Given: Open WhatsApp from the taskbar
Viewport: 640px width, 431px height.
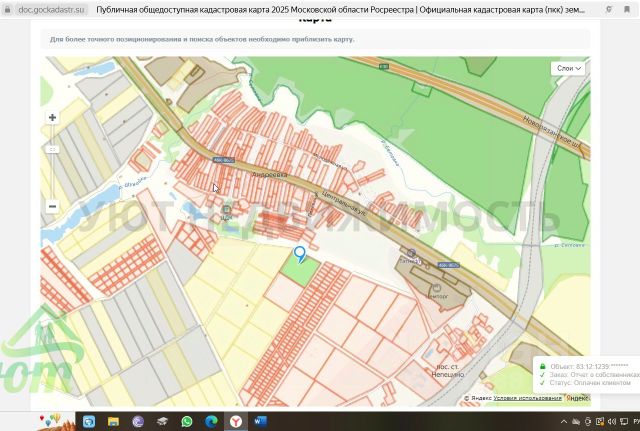Looking at the screenshot, I should tap(187, 421).
